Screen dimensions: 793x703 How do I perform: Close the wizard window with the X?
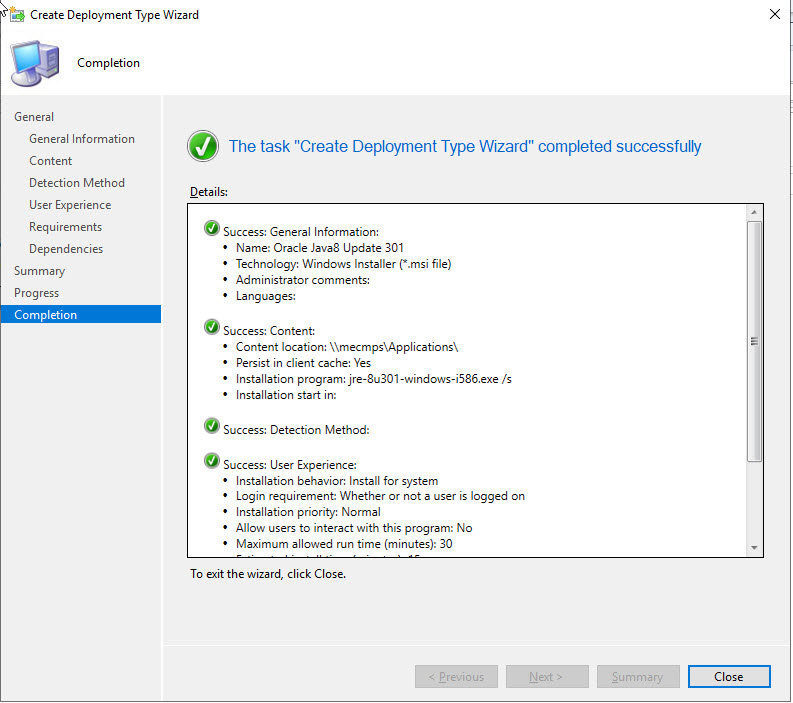(x=773, y=15)
